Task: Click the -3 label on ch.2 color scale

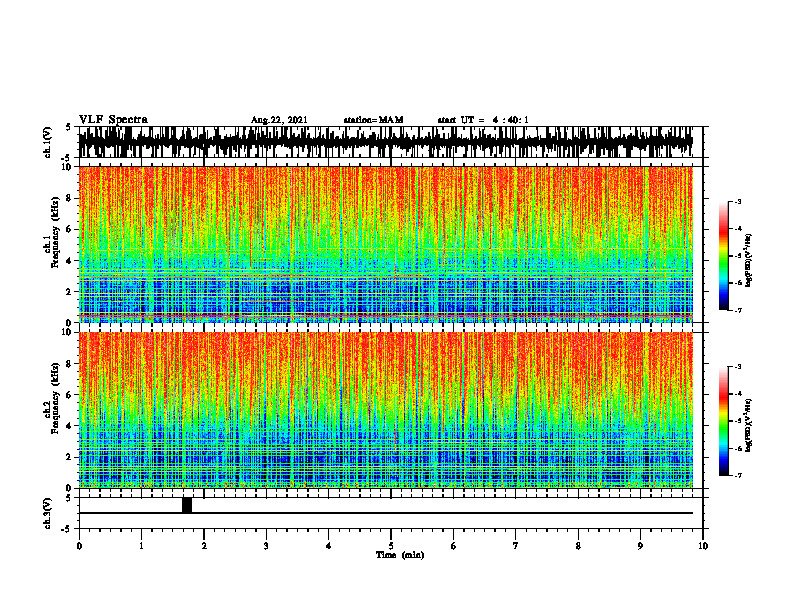Action: (x=738, y=367)
